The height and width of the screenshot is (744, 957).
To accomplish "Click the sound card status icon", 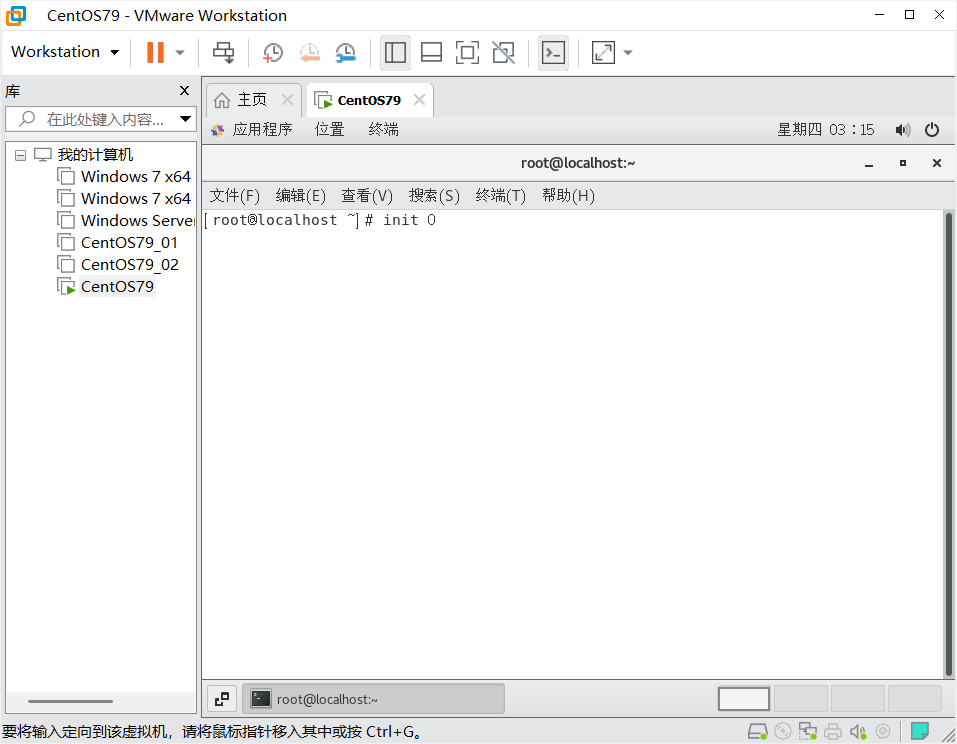I will 858,731.
